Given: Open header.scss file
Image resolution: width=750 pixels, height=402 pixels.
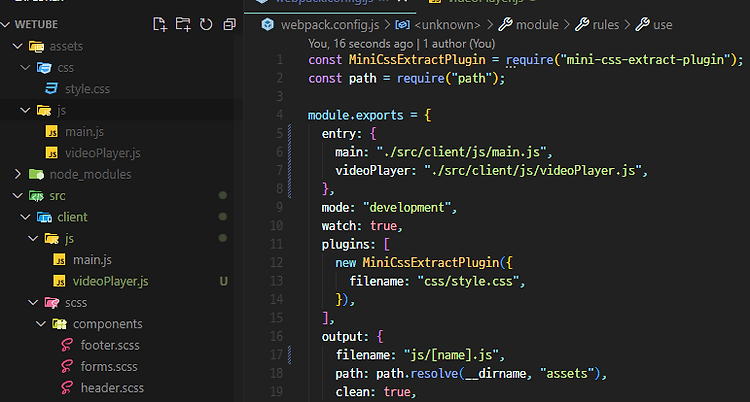Looking at the screenshot, I should [112, 388].
